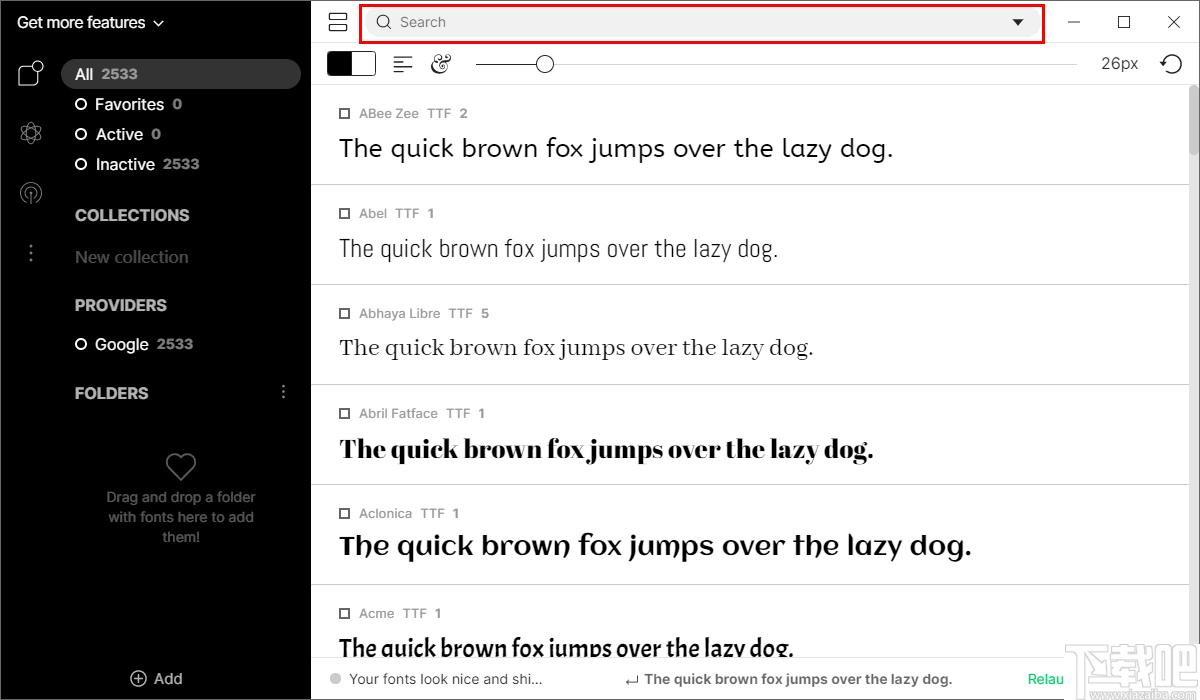Click the Add button at sidebar bottom
This screenshot has height=700, width=1200.
click(x=156, y=678)
